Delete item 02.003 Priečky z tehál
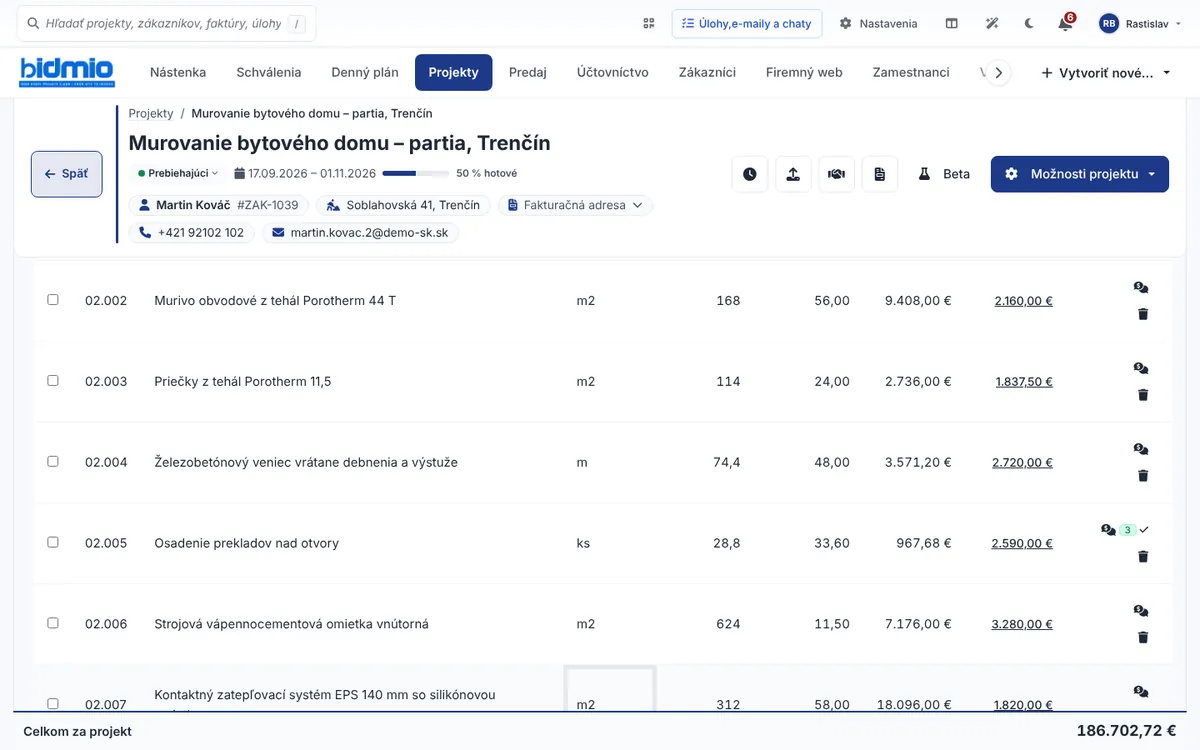Screen dimensions: 1200x750 pos(1143,395)
